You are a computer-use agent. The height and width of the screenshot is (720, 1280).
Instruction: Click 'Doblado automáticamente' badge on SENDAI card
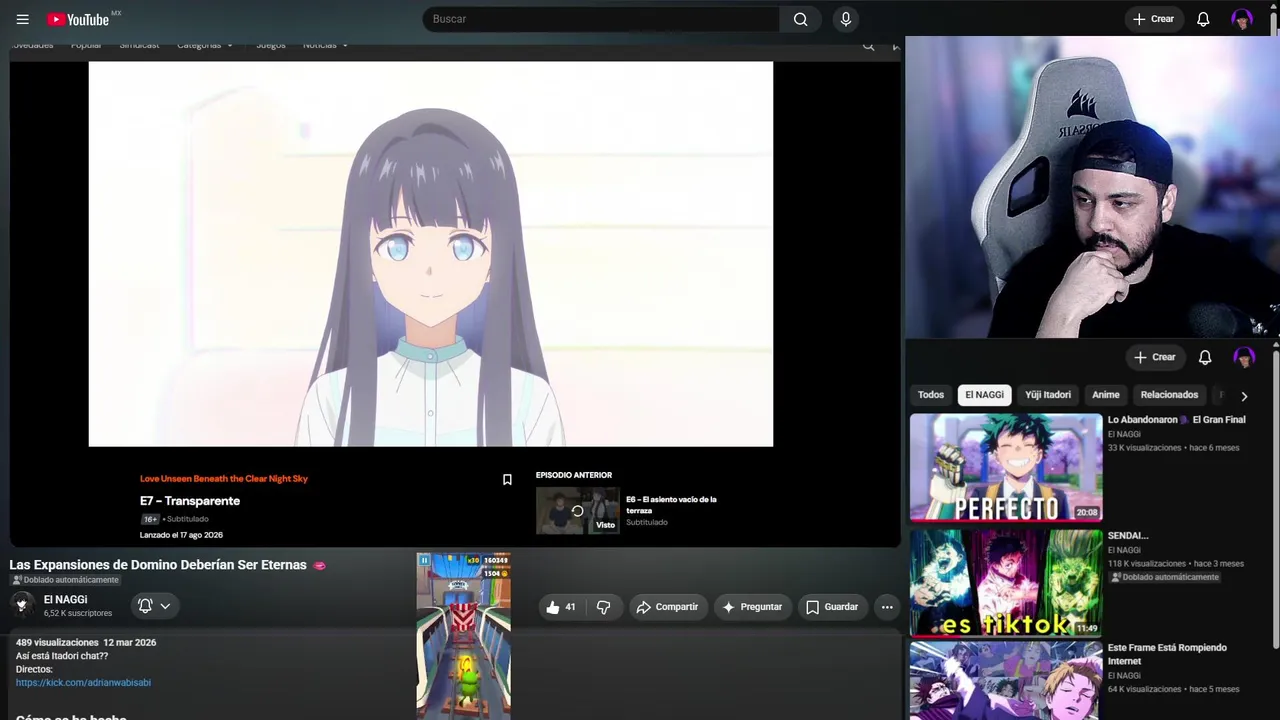click(x=1164, y=577)
